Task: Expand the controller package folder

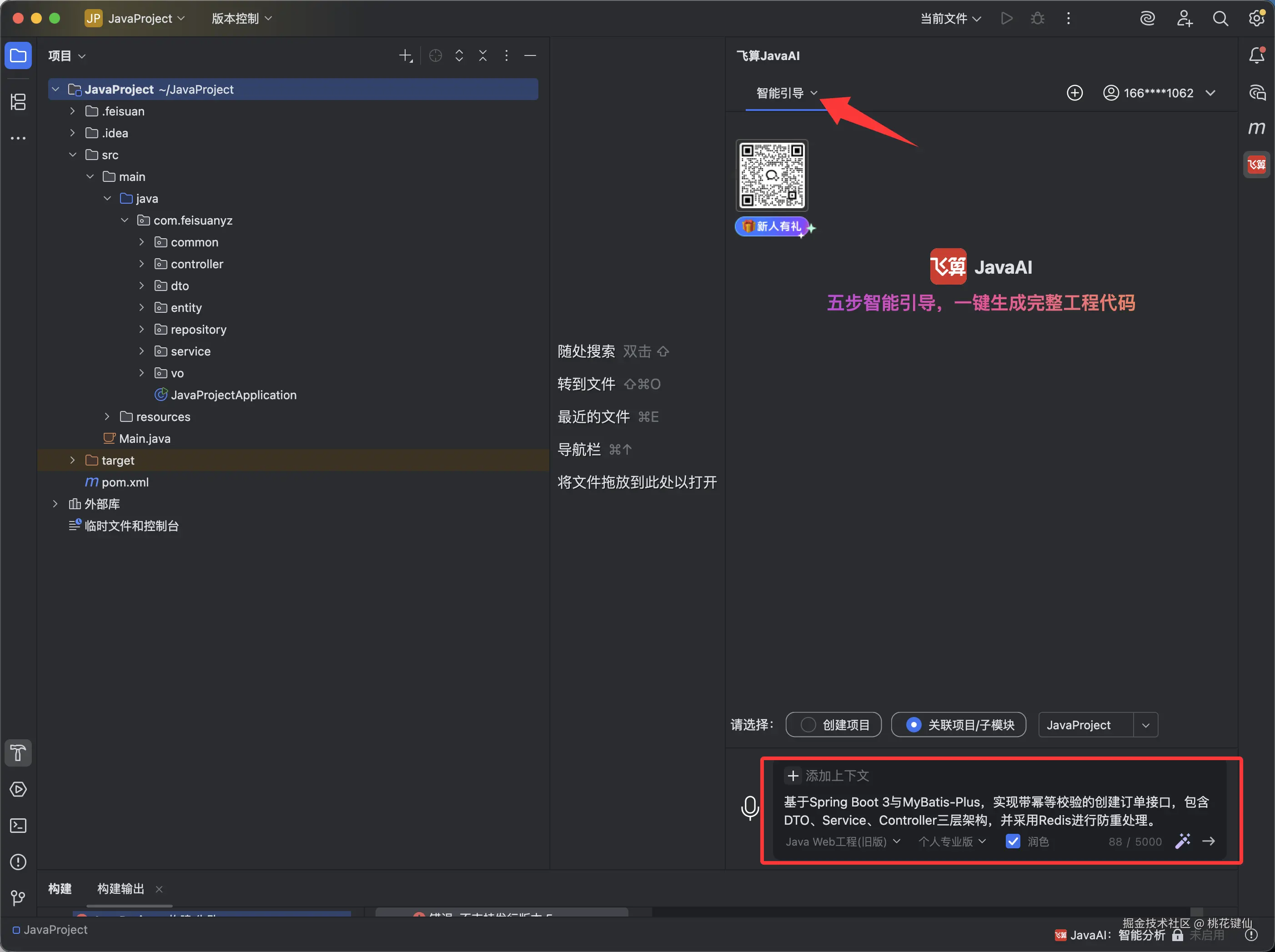Action: pyautogui.click(x=142, y=264)
